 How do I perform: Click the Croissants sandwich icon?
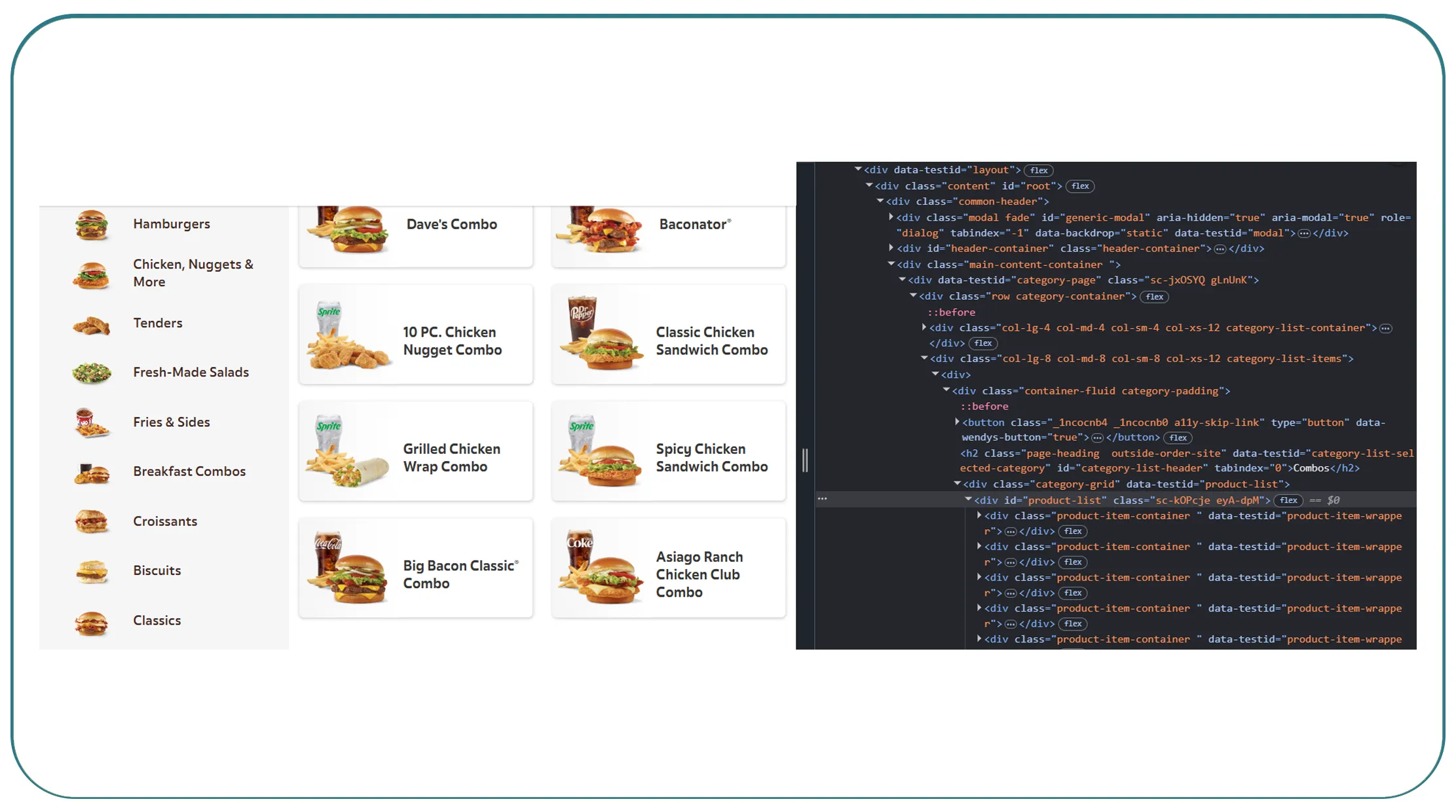[91, 522]
